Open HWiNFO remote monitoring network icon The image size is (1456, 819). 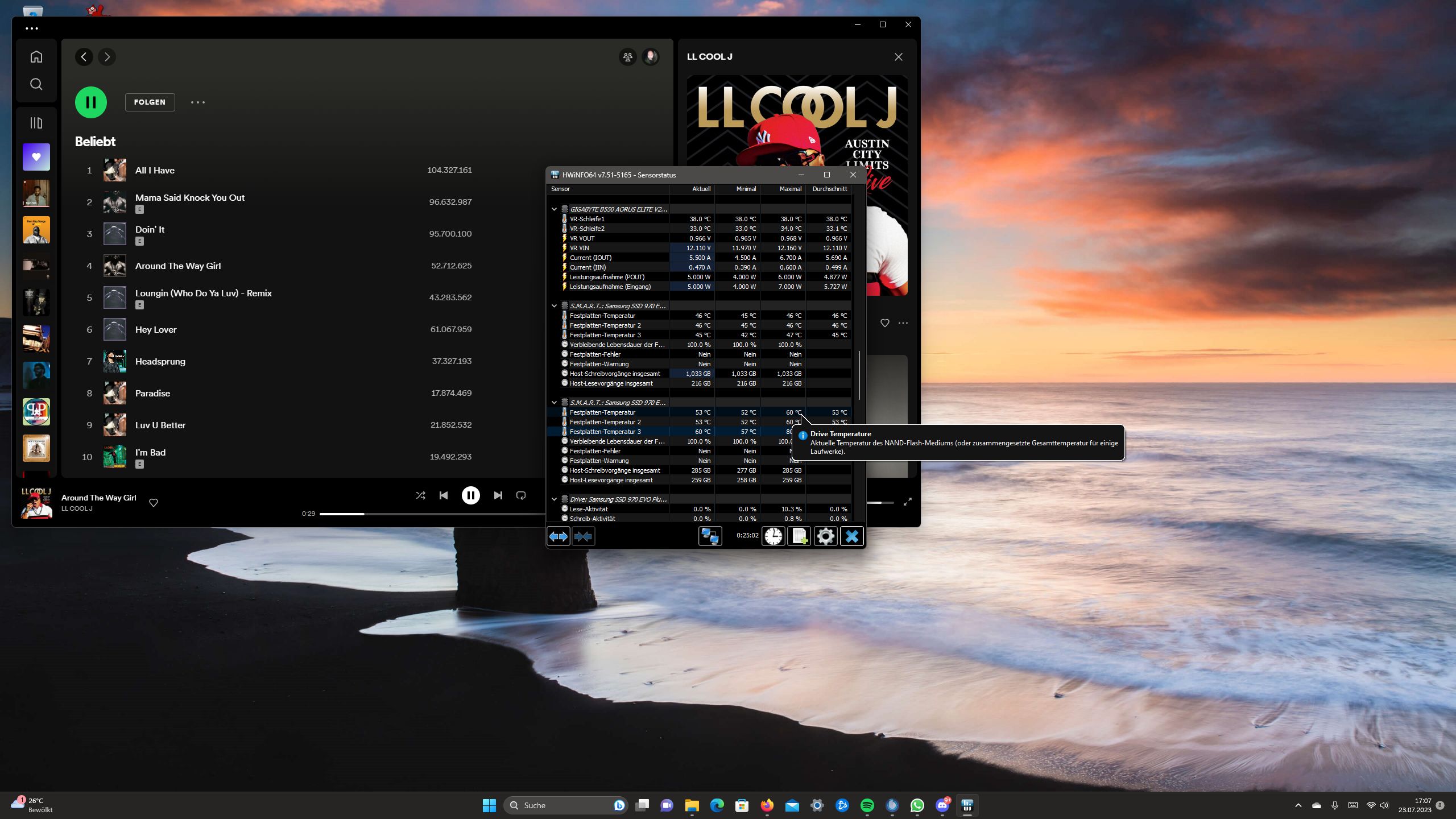click(x=710, y=536)
